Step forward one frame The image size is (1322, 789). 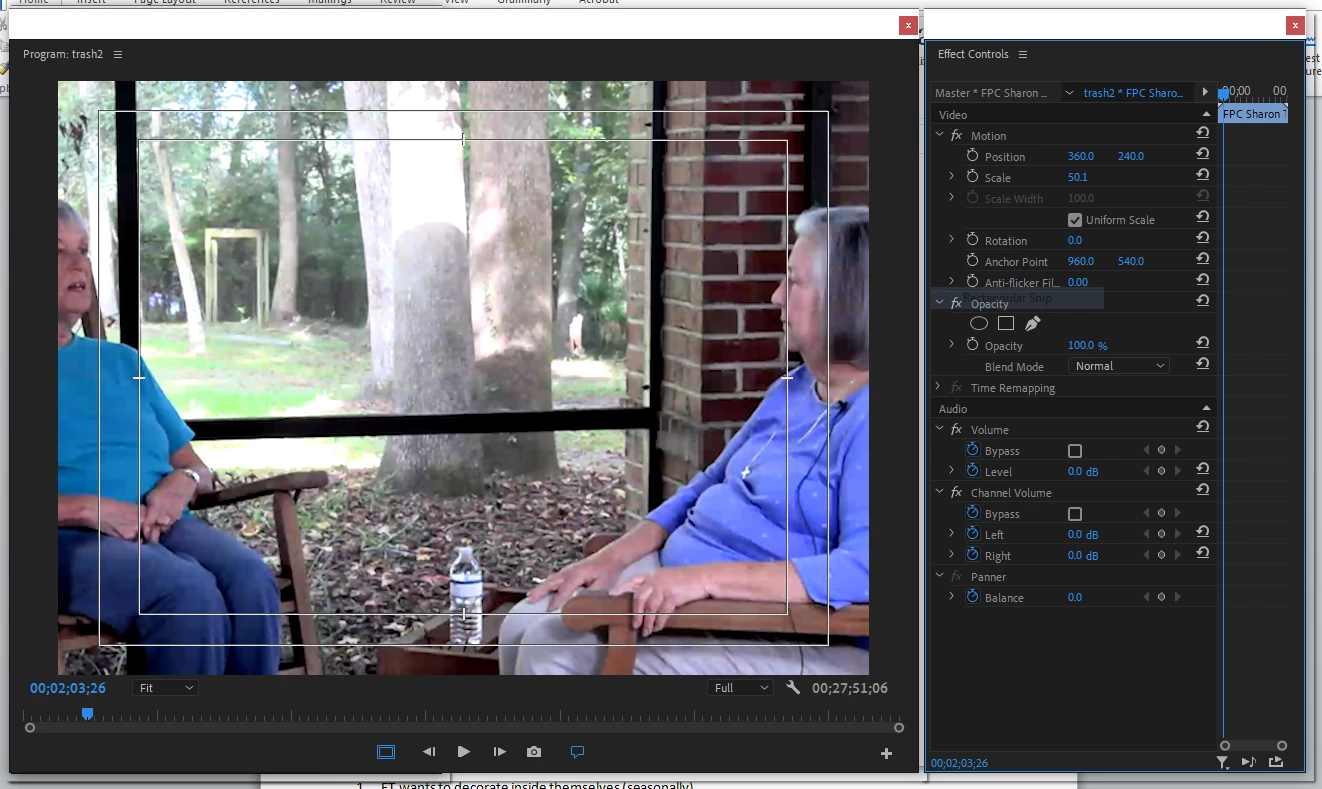(x=499, y=752)
